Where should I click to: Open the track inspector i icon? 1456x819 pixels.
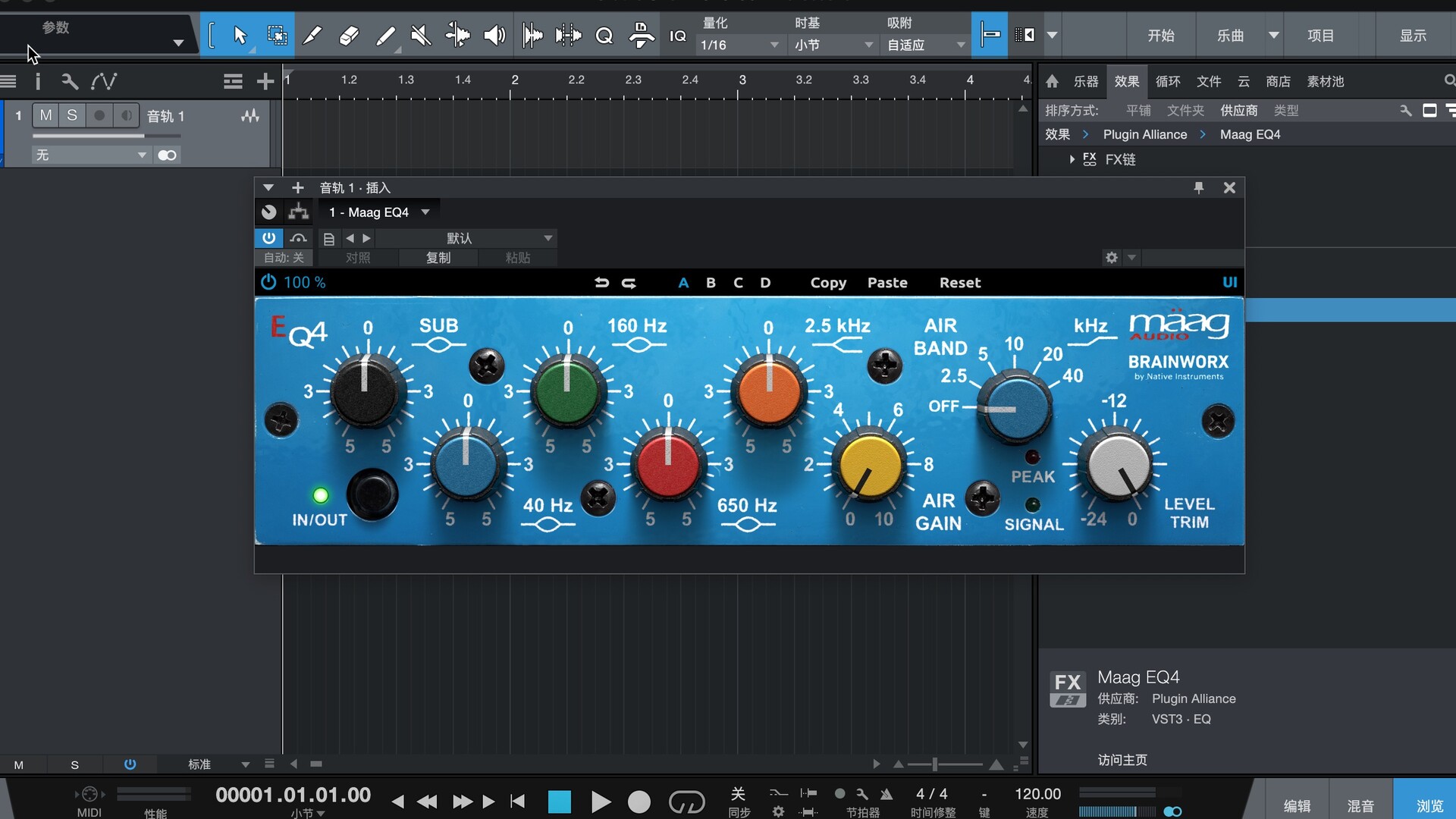[38, 81]
